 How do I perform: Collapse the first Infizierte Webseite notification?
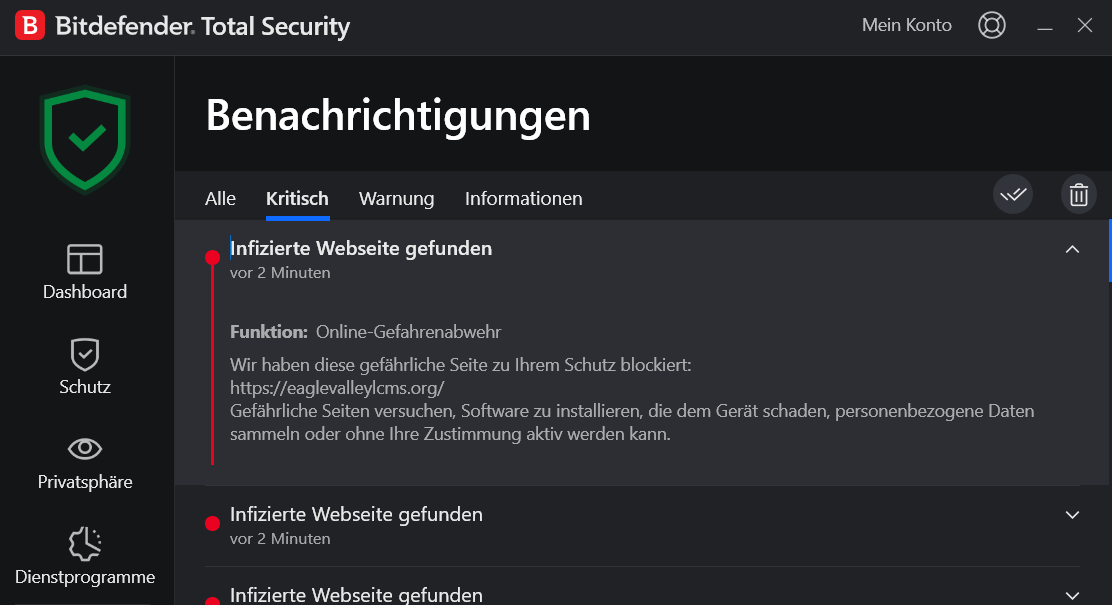point(1072,249)
